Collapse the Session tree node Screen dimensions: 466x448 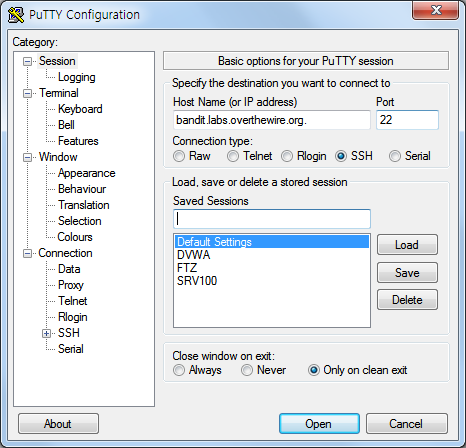(x=27, y=61)
